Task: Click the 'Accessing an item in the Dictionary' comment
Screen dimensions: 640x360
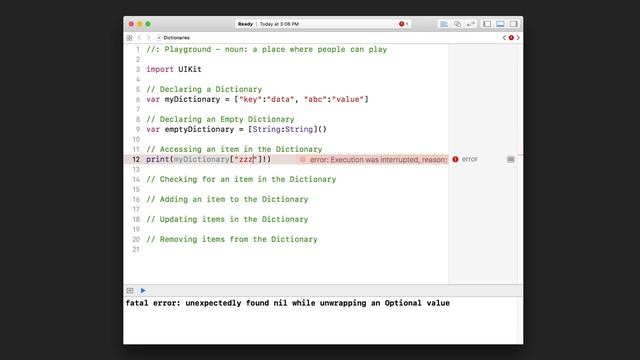Action: 234,149
